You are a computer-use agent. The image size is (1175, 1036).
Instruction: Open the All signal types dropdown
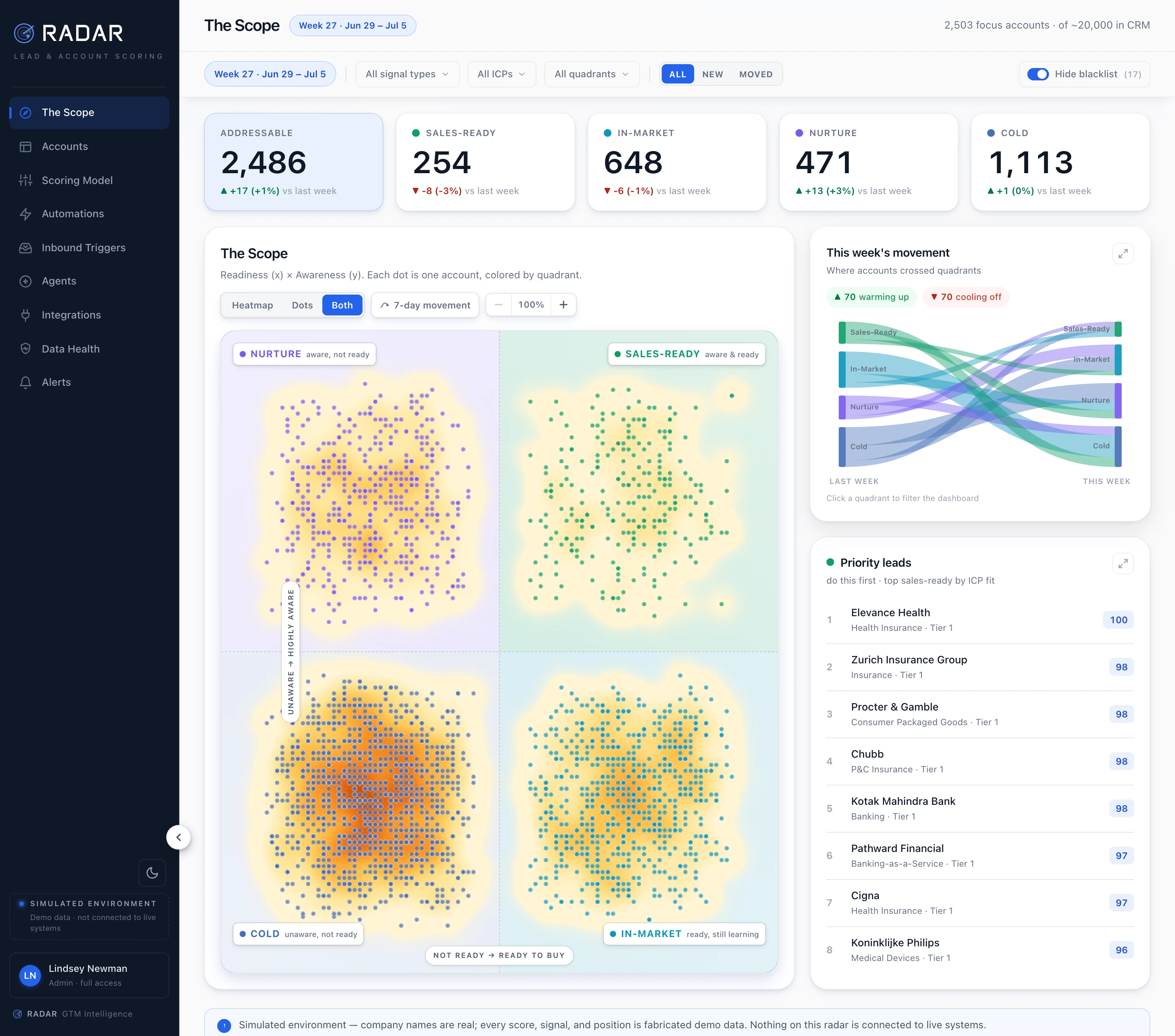click(407, 74)
